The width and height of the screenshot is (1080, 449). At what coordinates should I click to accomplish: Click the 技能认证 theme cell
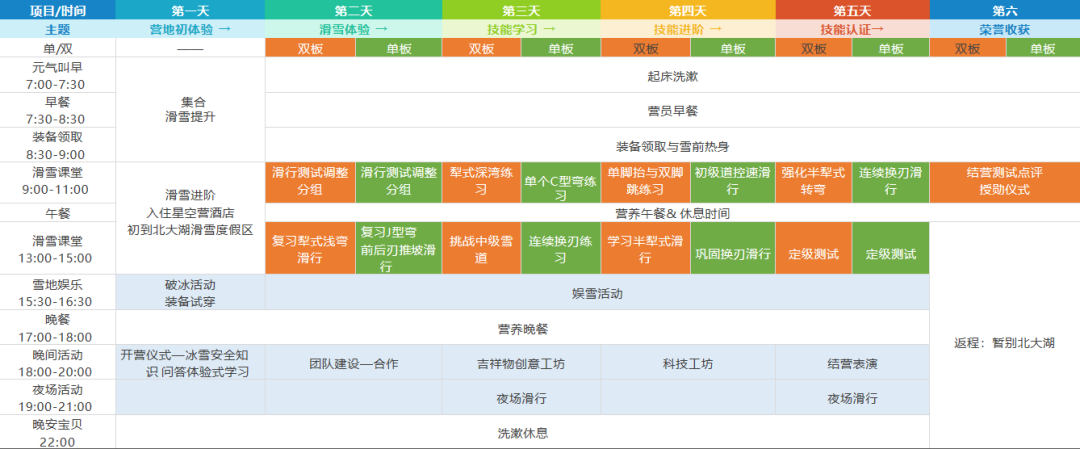click(x=852, y=29)
